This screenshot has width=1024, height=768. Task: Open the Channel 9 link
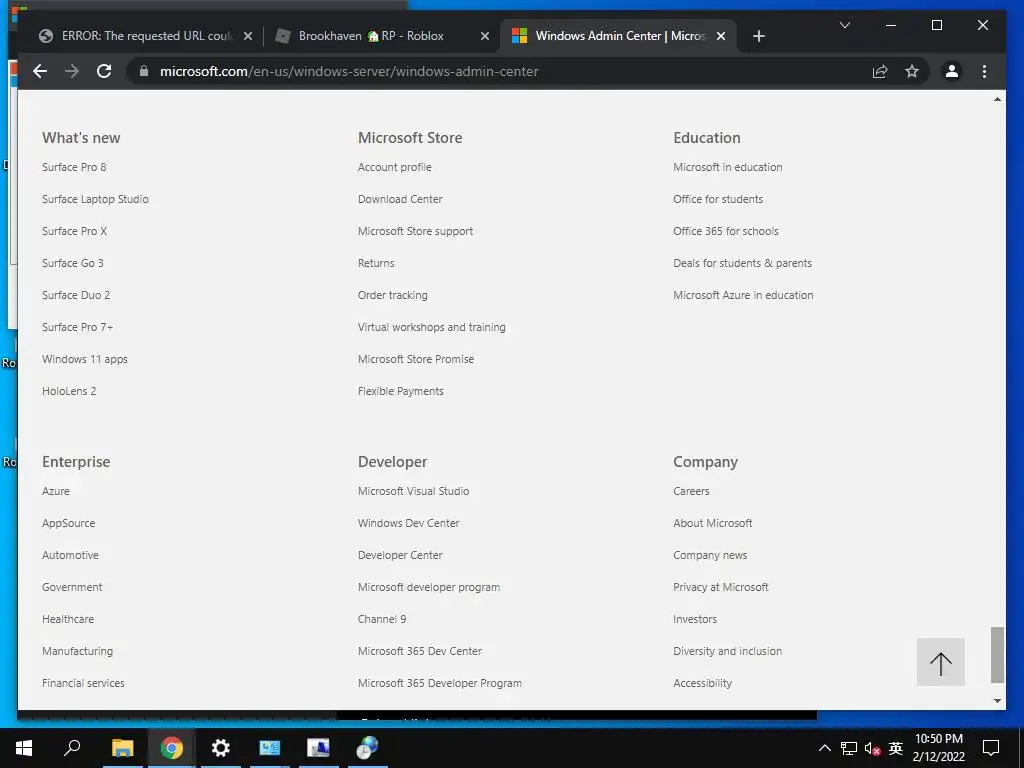point(381,619)
